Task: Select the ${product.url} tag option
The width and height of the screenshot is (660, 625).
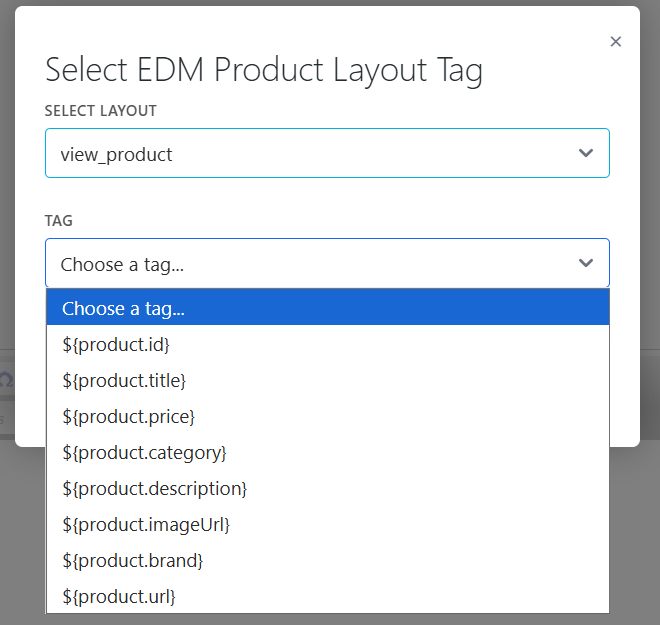Action: click(119, 596)
